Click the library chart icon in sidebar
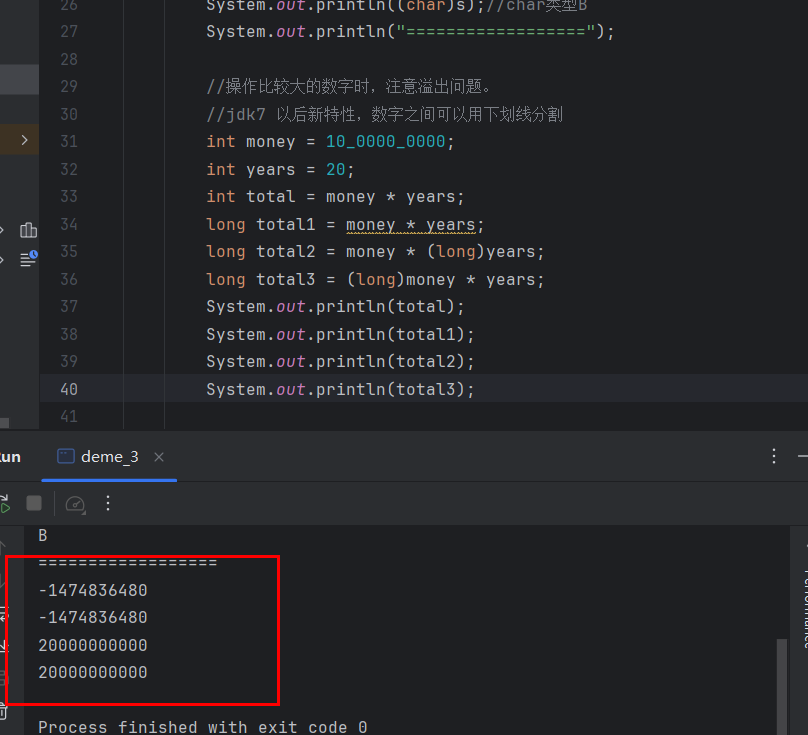Image resolution: width=808 pixels, height=735 pixels. click(x=28, y=230)
